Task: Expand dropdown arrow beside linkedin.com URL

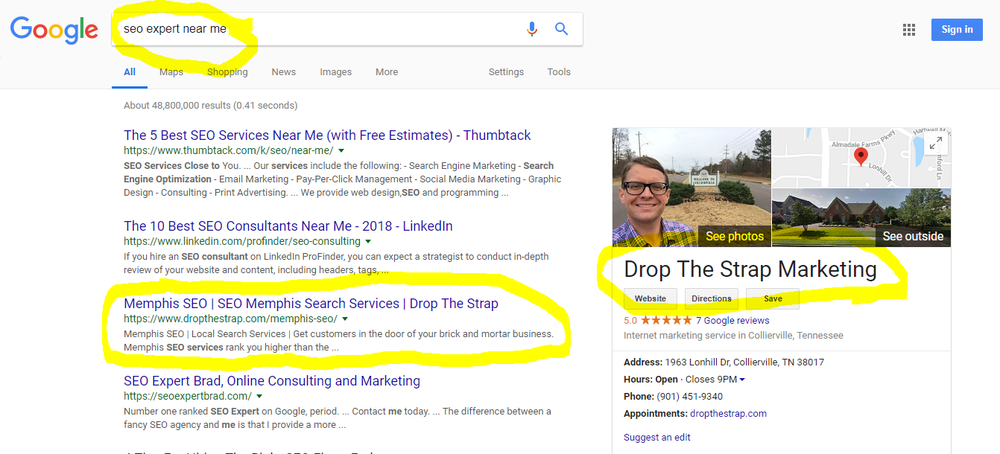Action: point(368,242)
